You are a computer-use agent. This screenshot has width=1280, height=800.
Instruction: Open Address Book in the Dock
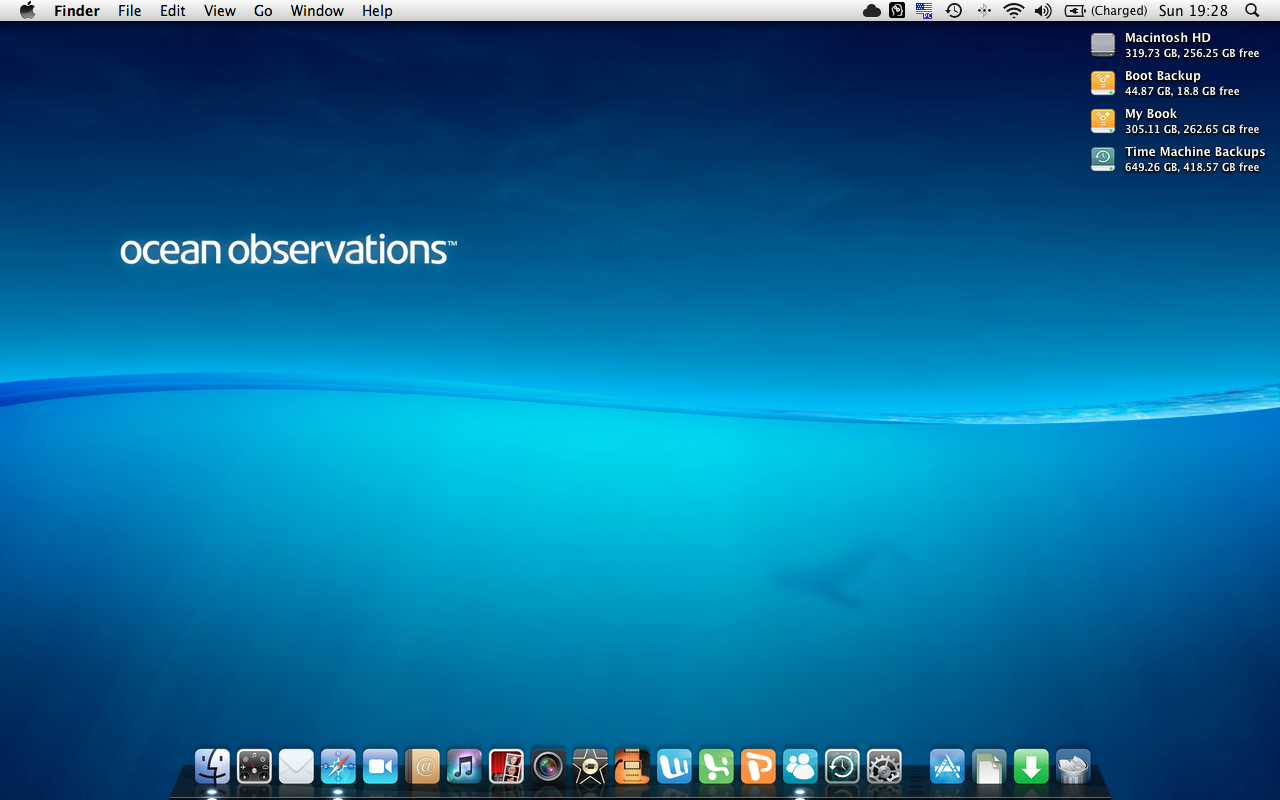point(422,767)
